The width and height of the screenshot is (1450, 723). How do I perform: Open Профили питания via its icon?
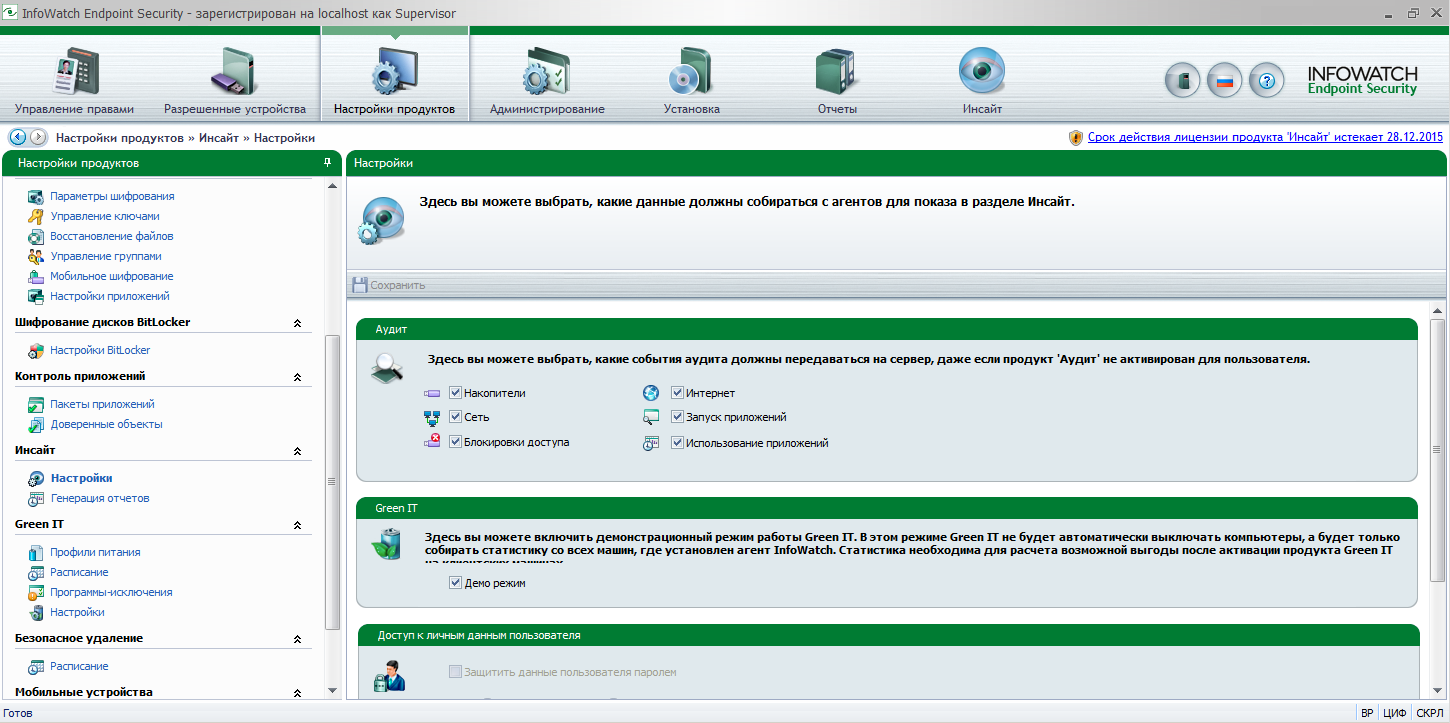pyautogui.click(x=36, y=553)
